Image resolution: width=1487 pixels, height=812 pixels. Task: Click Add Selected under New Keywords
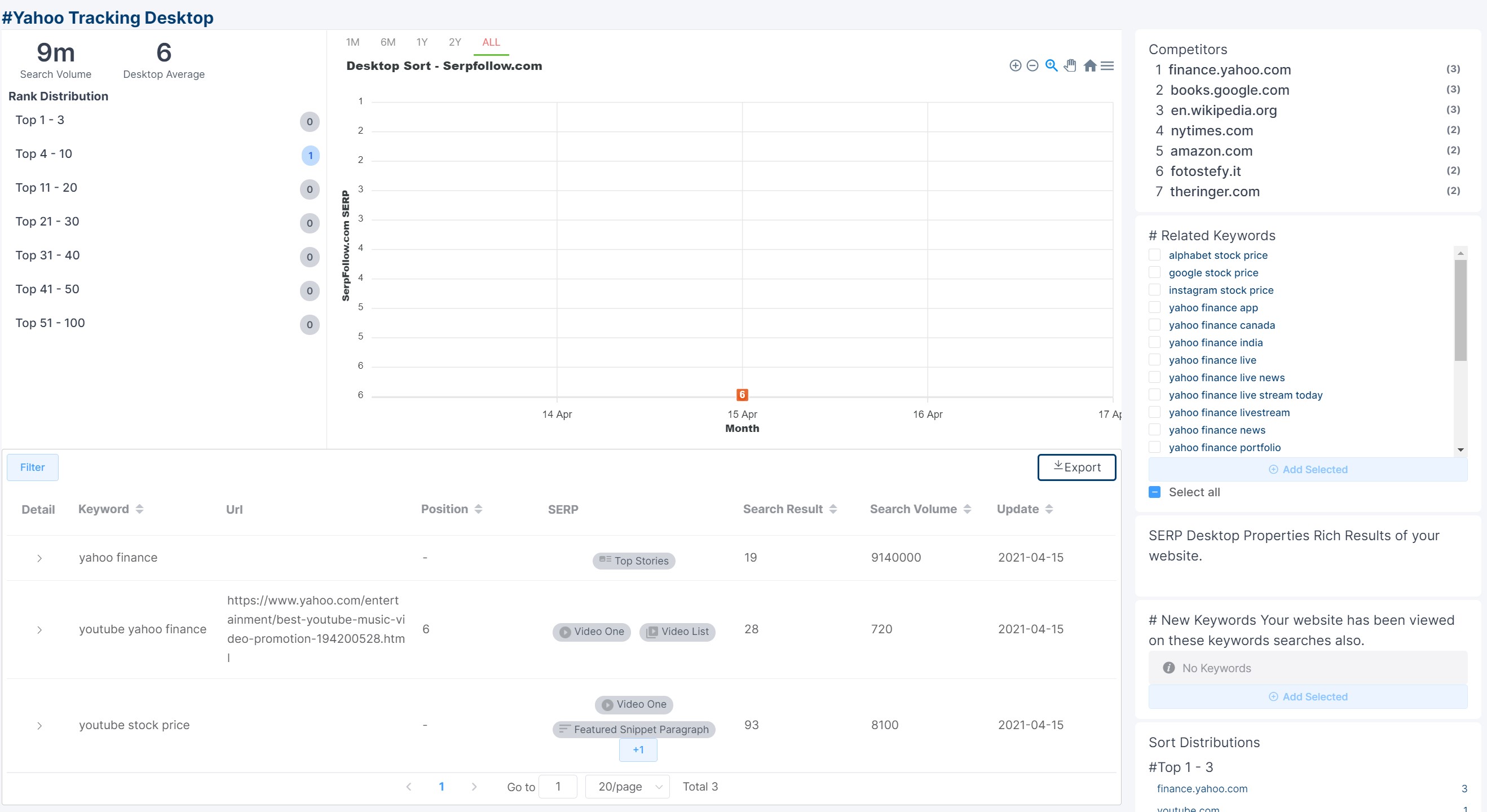tap(1308, 697)
